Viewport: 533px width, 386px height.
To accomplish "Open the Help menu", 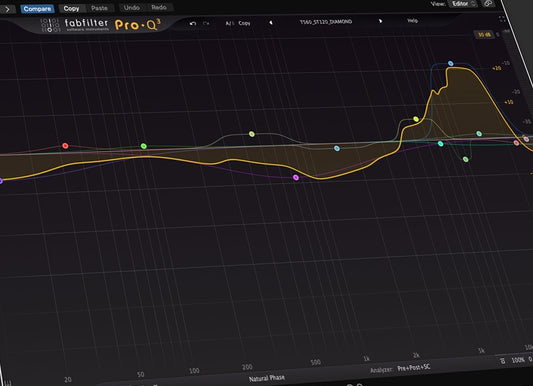I will (412, 21).
